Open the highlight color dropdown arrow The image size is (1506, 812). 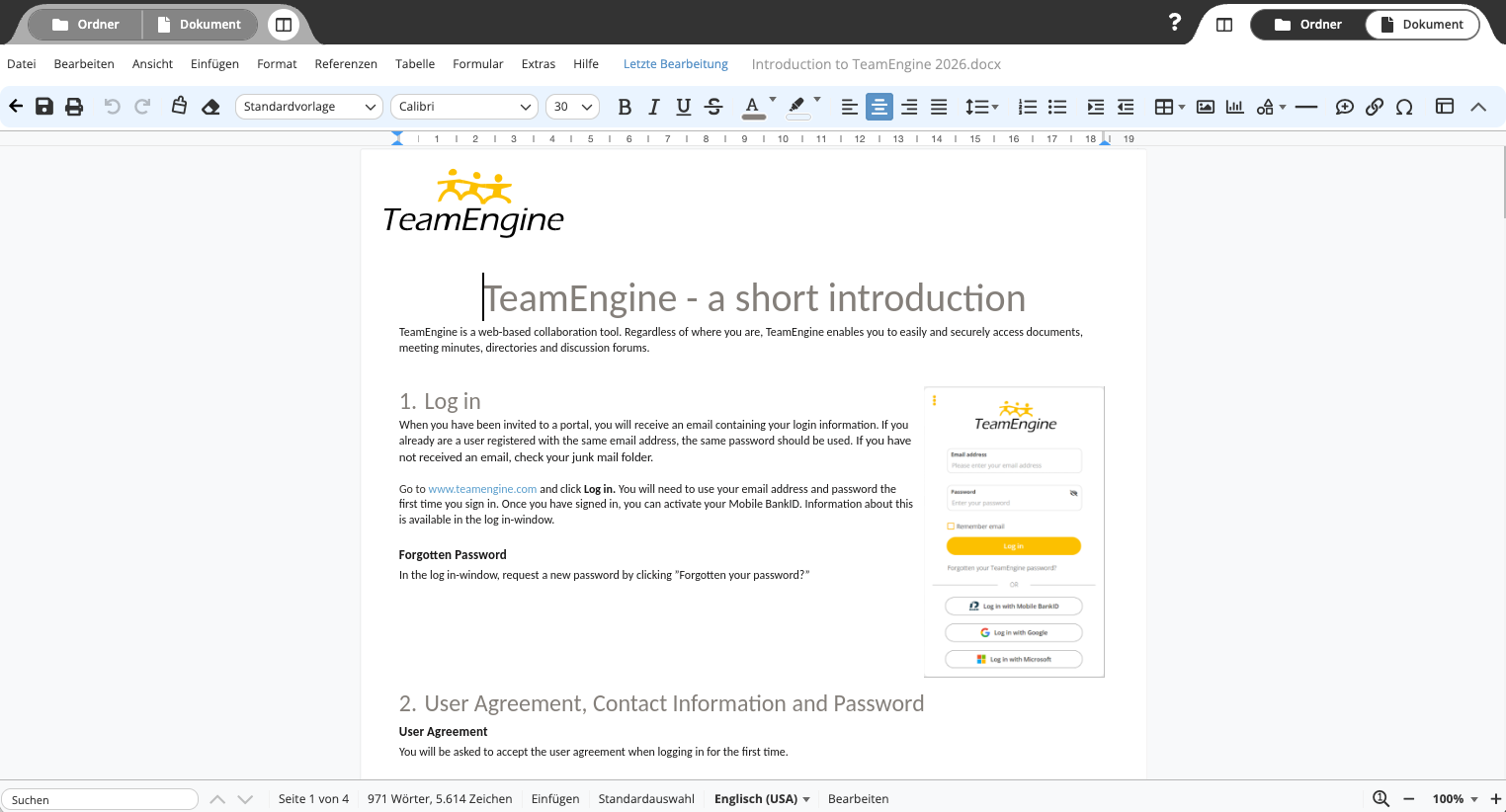click(817, 100)
